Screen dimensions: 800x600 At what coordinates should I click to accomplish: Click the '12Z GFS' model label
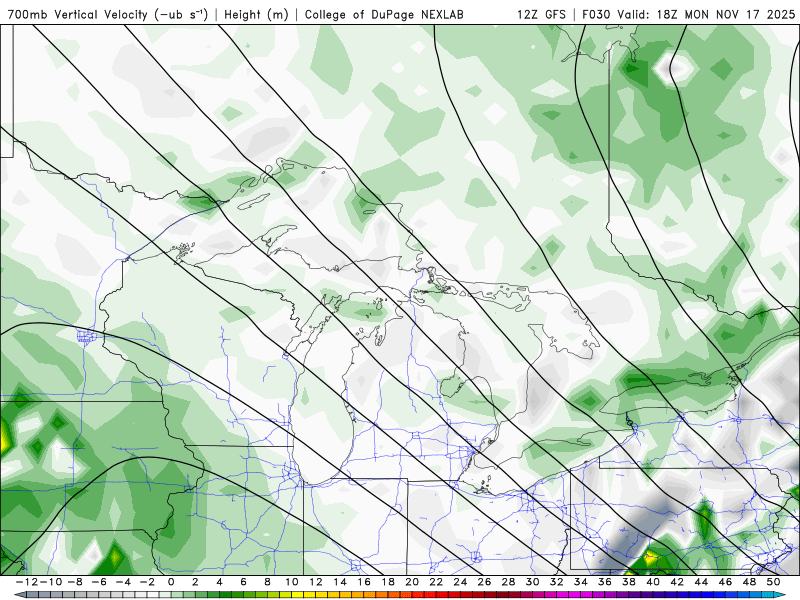pyautogui.click(x=541, y=14)
